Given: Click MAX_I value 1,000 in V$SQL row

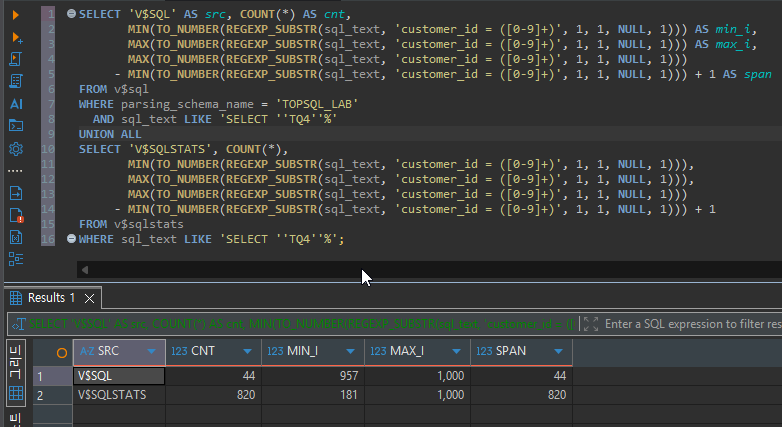Looking at the screenshot, I should coord(417,376).
